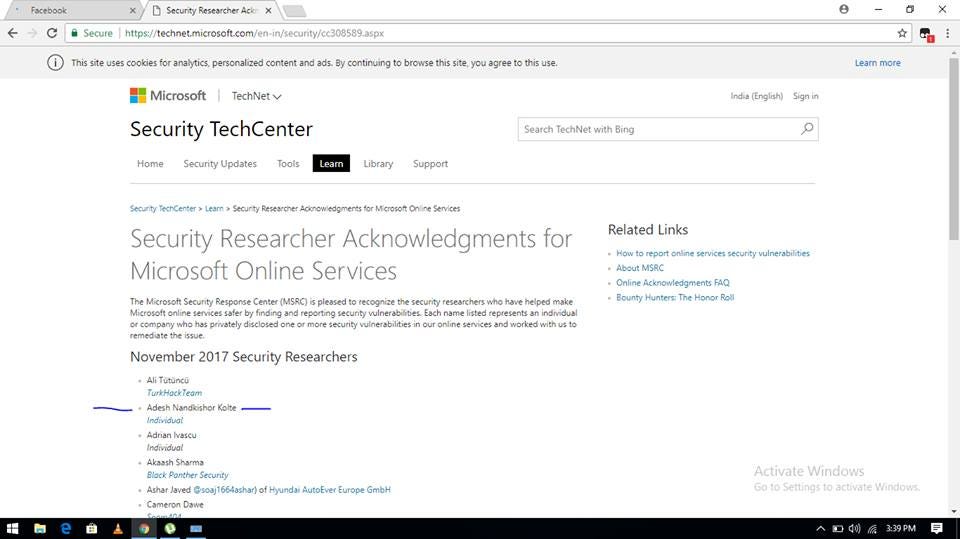Click the name Adrian Ivascu
Screen dimensions: 960x539
[x=171, y=435]
